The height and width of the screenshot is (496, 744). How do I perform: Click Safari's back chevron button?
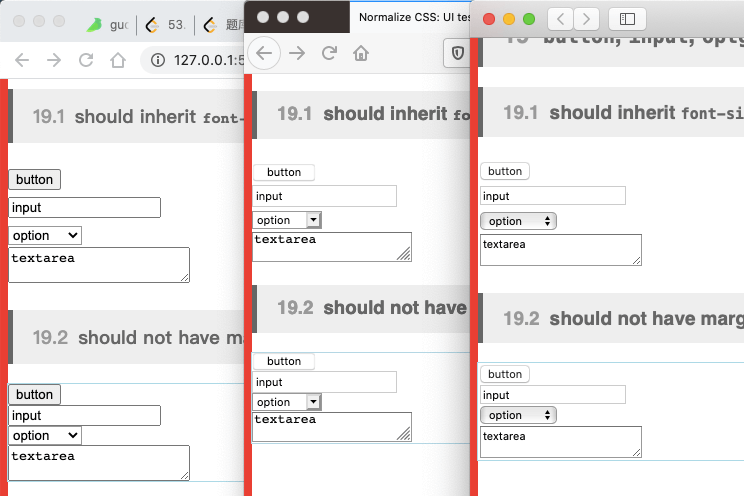(x=562, y=18)
